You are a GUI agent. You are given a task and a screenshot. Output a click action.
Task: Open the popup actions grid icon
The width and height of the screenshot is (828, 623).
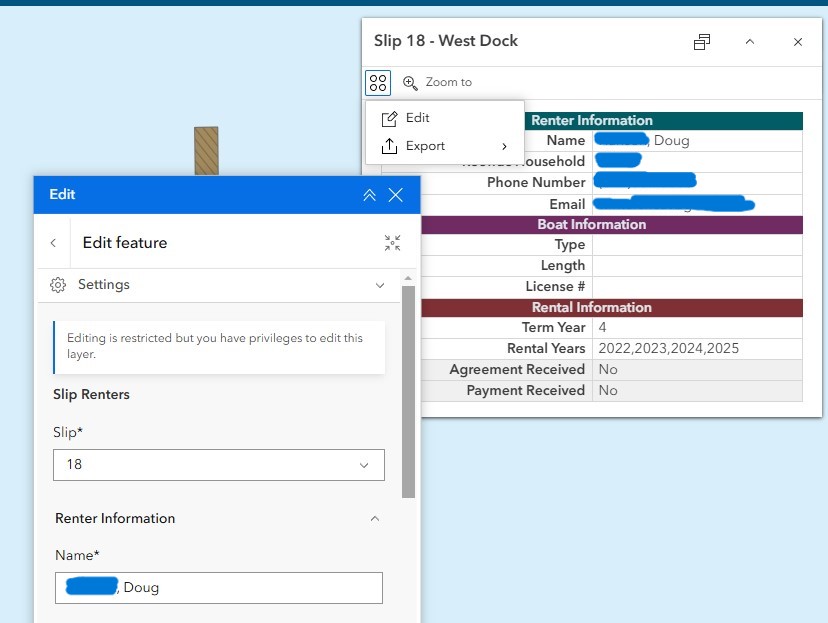tap(376, 82)
